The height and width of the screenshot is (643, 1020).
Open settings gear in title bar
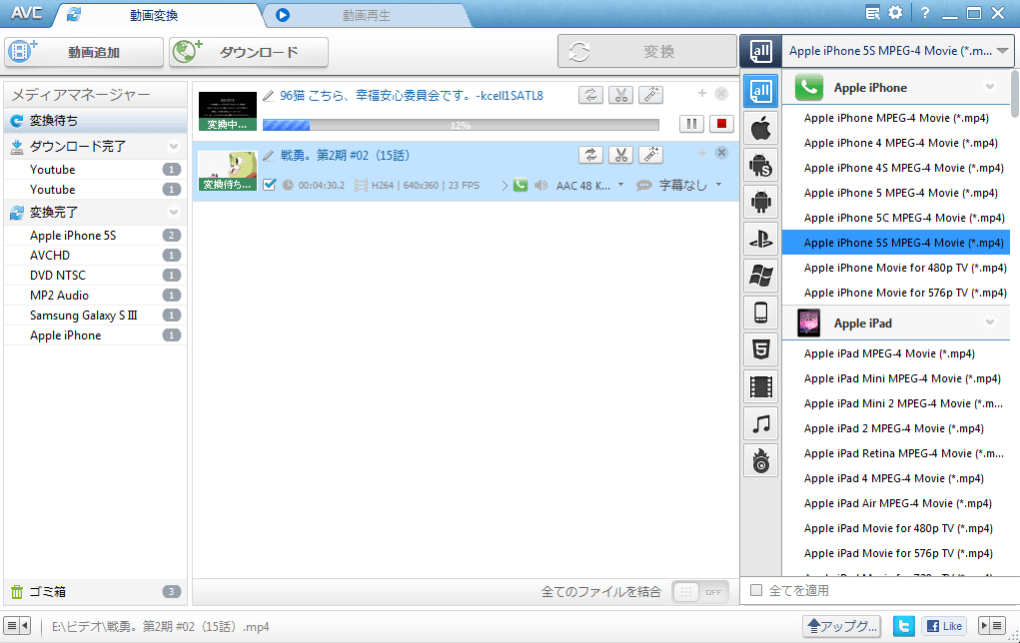click(x=896, y=12)
